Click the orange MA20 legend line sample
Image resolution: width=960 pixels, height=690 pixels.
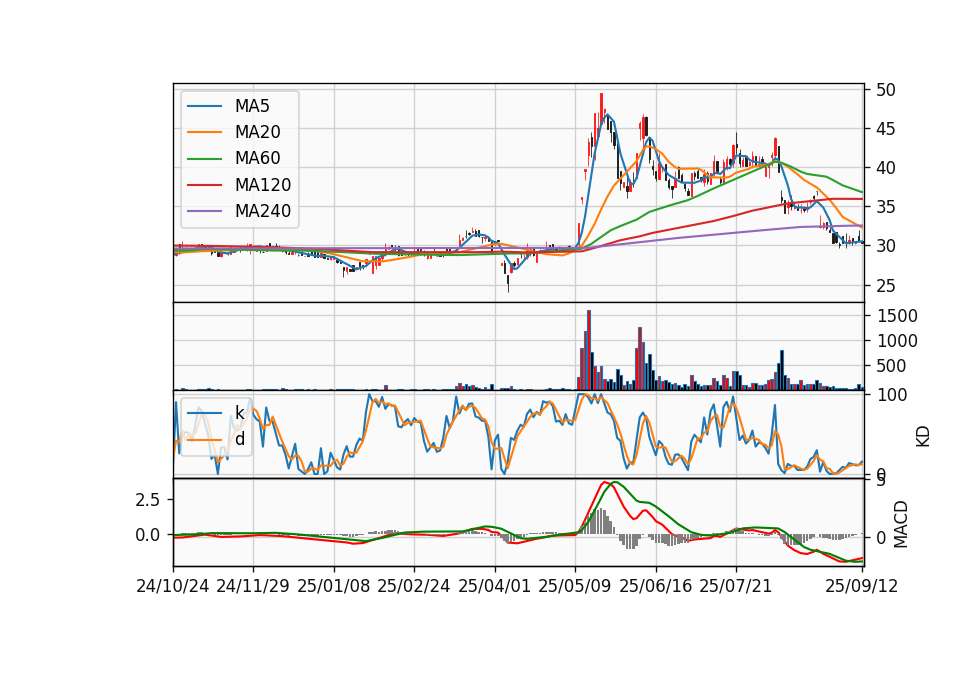(204, 132)
